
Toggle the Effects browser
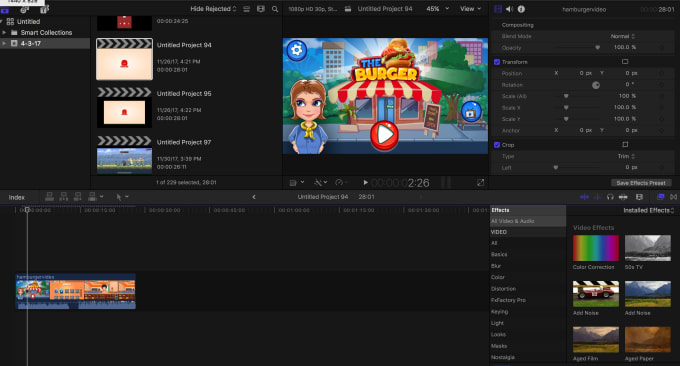coord(660,197)
